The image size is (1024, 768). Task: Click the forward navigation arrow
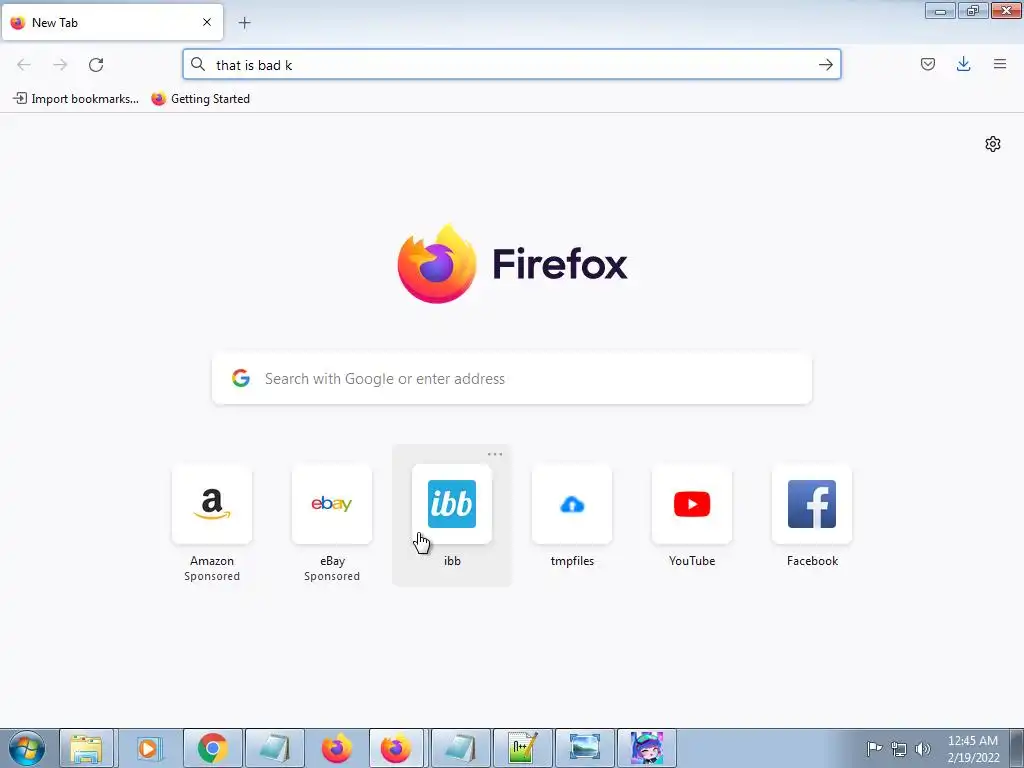tap(60, 65)
